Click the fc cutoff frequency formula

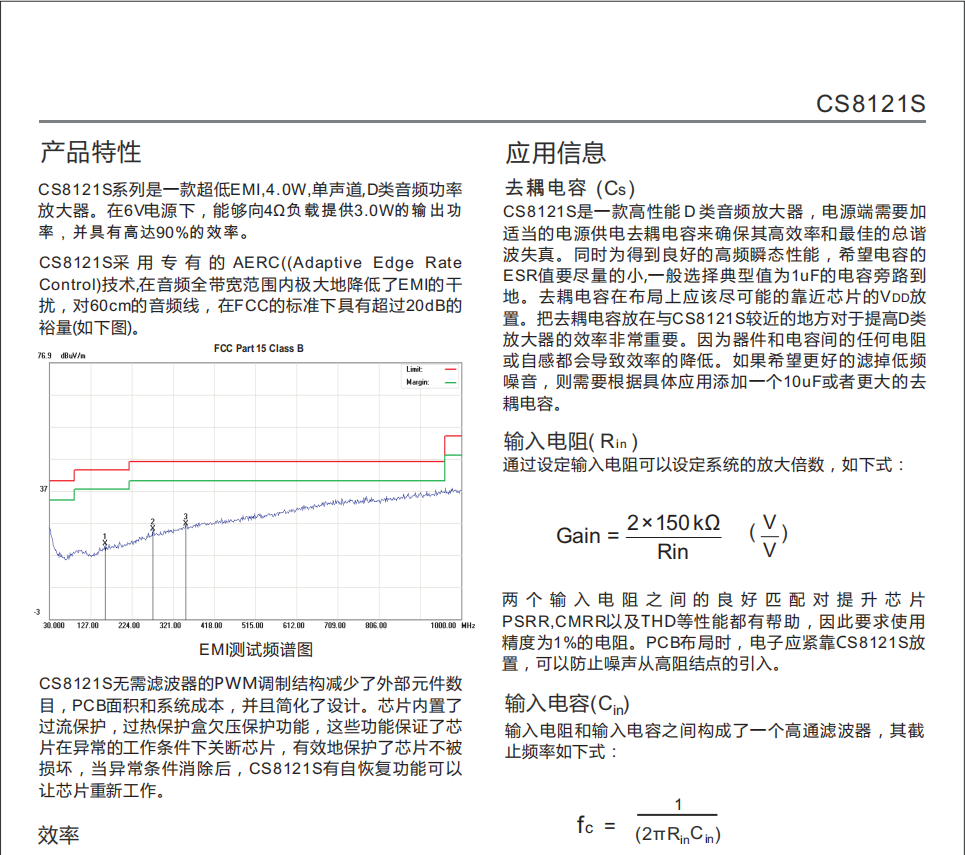coord(649,823)
